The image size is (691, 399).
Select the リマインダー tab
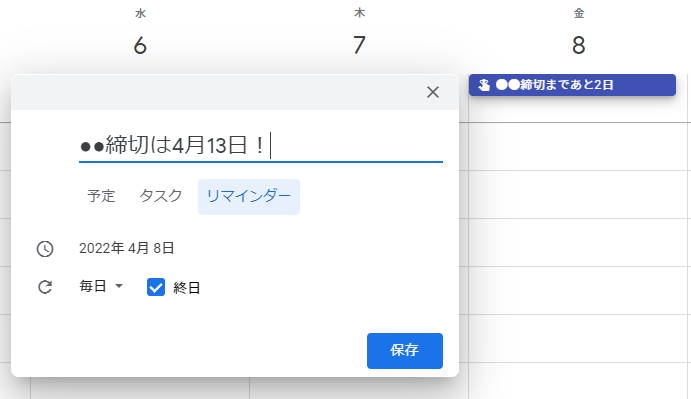click(x=249, y=197)
